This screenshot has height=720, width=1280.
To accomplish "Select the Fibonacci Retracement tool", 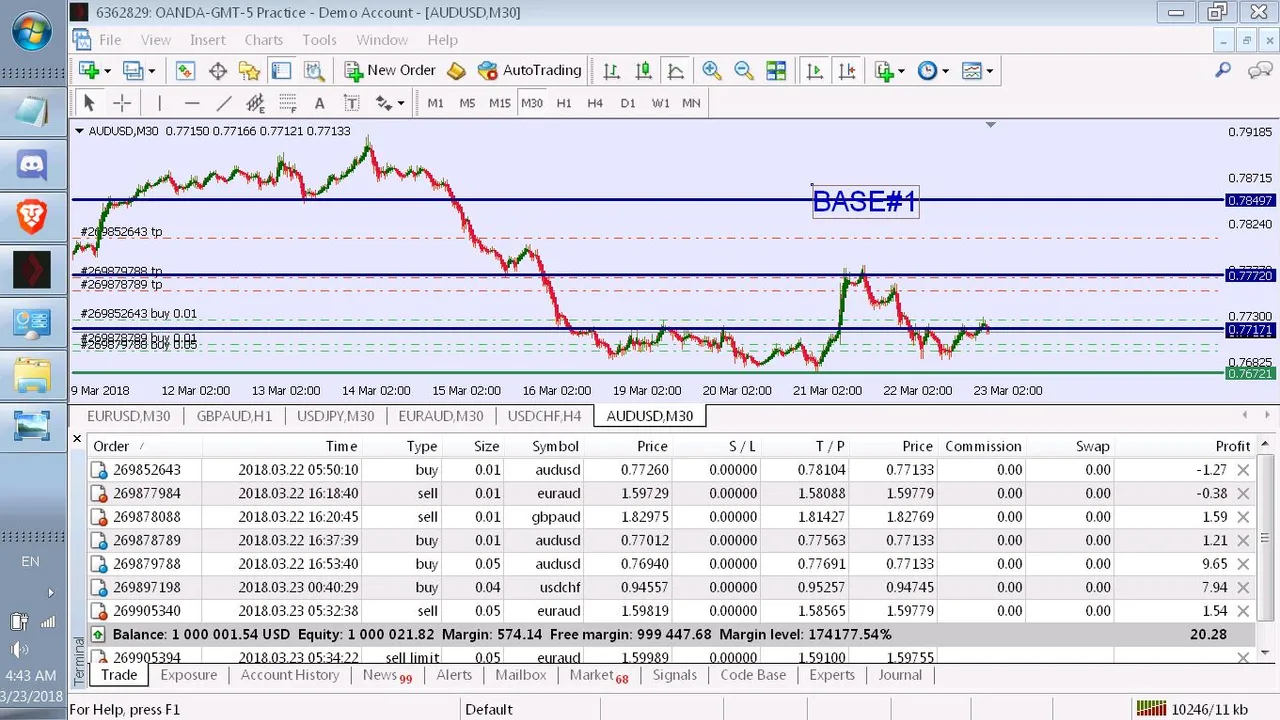I will point(288,102).
